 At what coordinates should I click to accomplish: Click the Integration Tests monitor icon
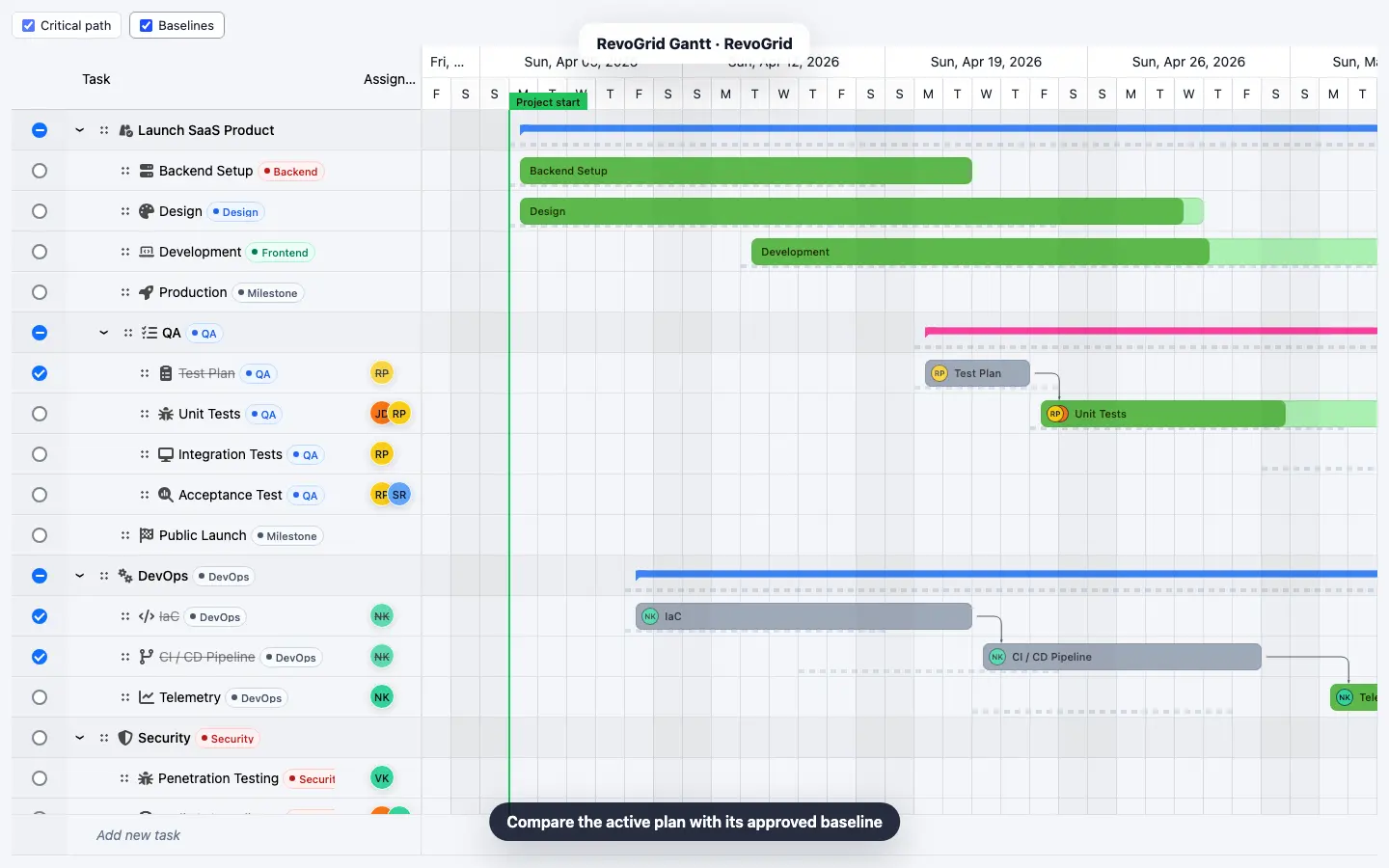(166, 454)
